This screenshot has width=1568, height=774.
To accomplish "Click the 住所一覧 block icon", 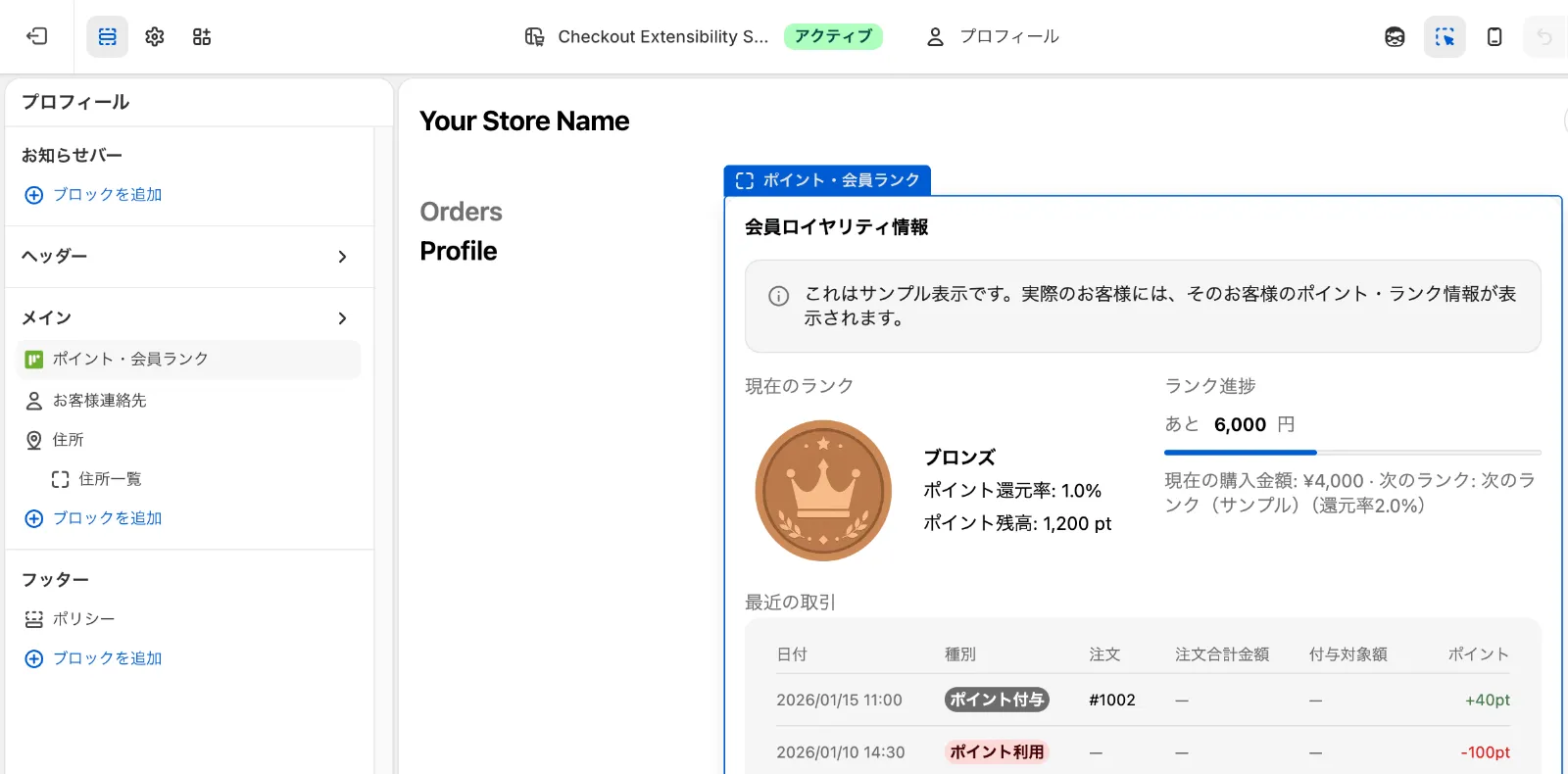I will (60, 479).
